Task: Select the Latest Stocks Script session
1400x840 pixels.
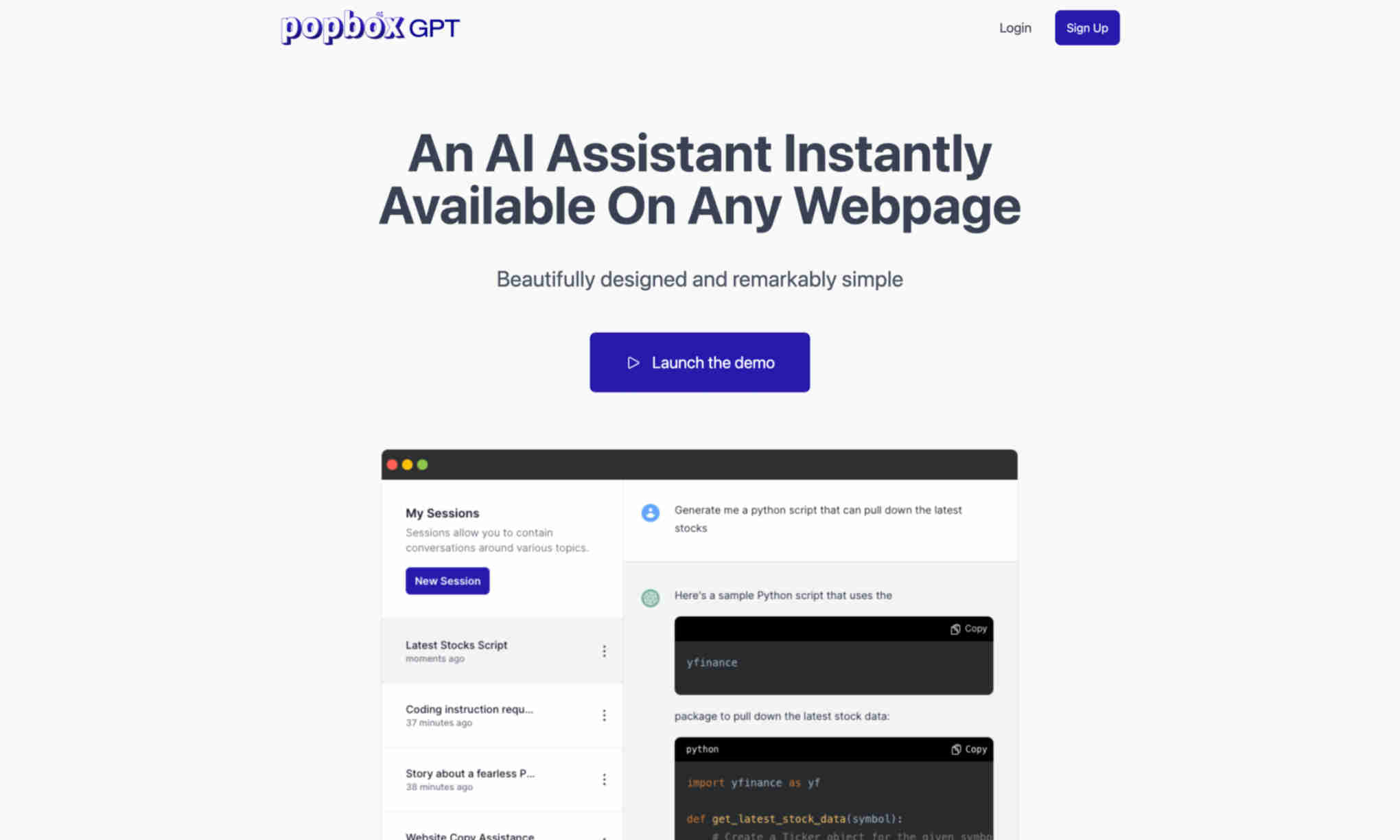Action: (497, 651)
